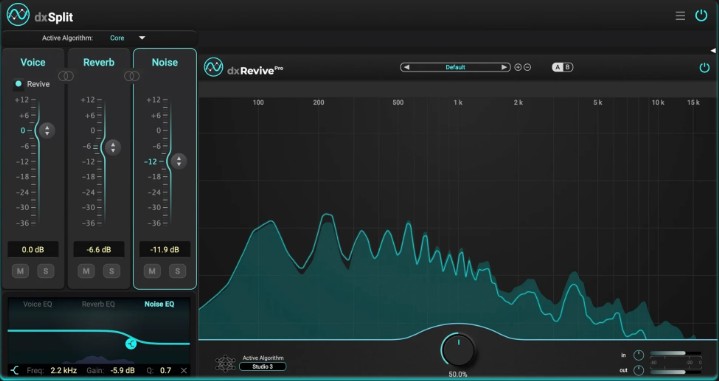719x381 pixels.
Task: Toggle the dxRevive power button
Action: point(704,68)
